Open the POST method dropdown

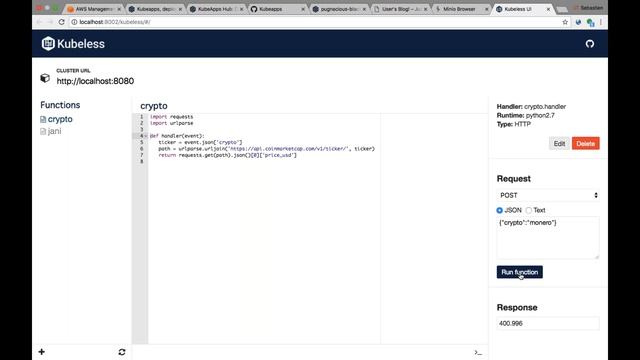(x=548, y=196)
